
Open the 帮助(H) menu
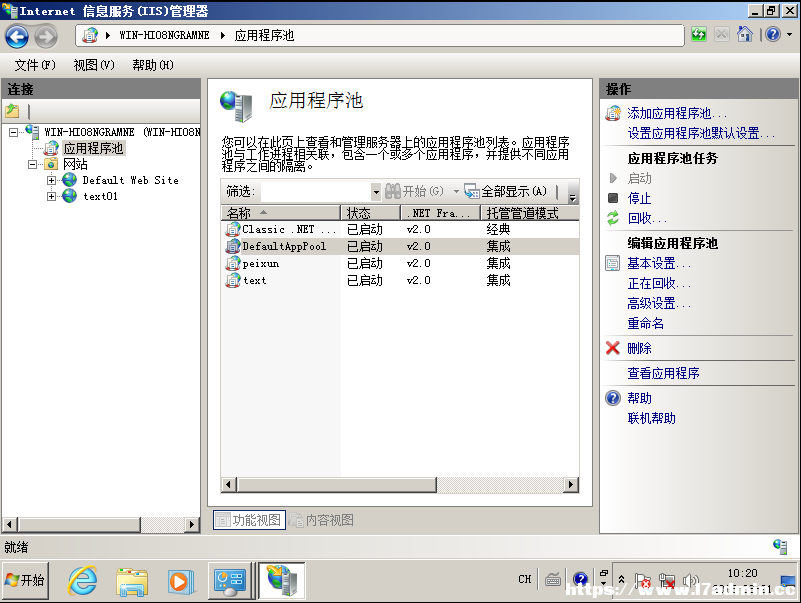153,65
